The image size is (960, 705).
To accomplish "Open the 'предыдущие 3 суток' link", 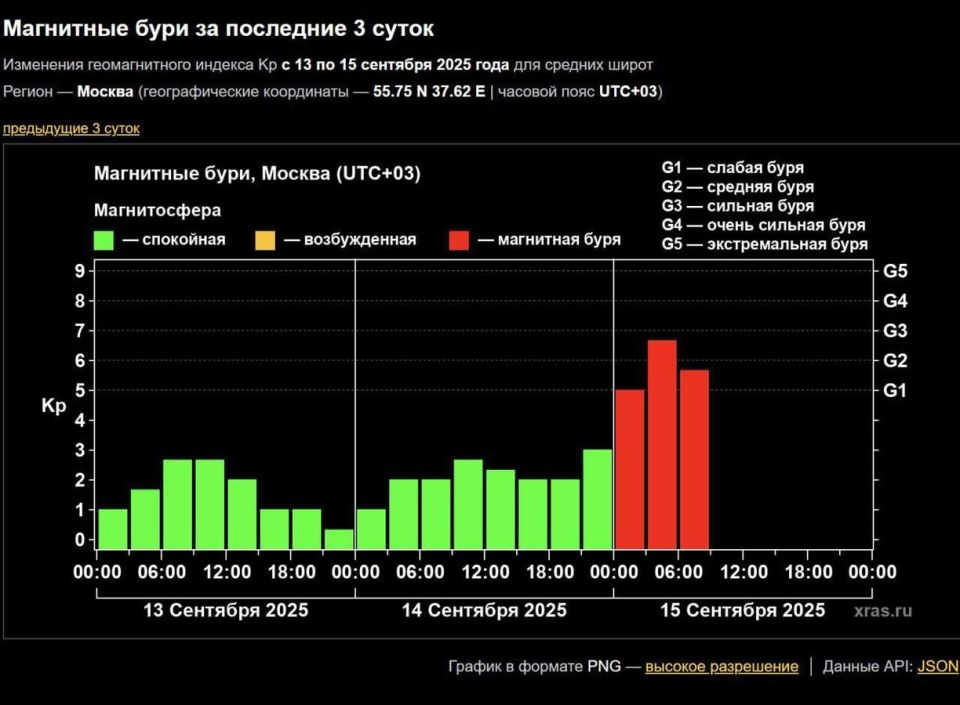I will pos(71,128).
